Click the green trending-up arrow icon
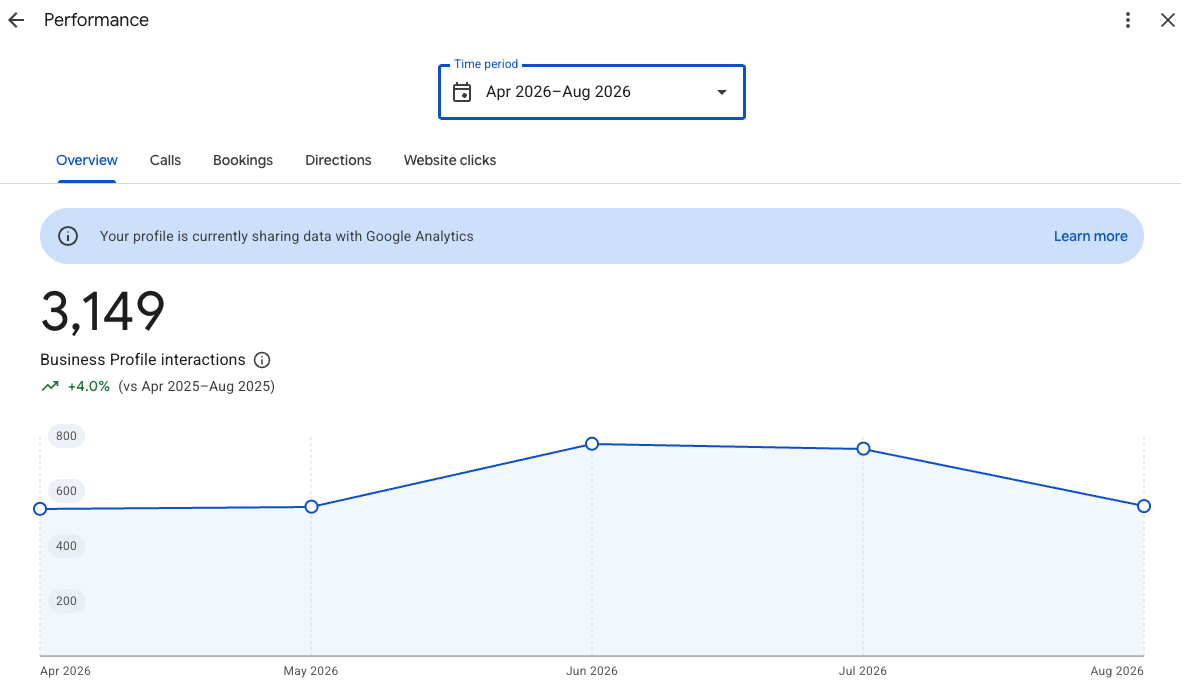The image size is (1181, 689). 50,386
